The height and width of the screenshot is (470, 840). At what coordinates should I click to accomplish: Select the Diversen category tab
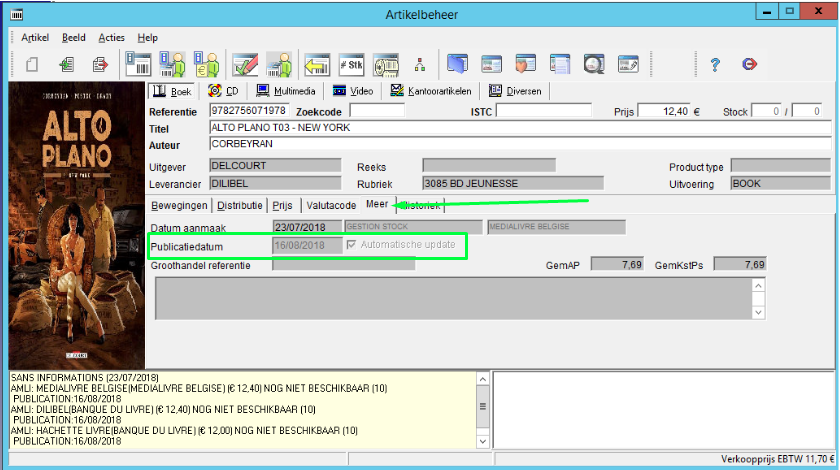coord(515,91)
